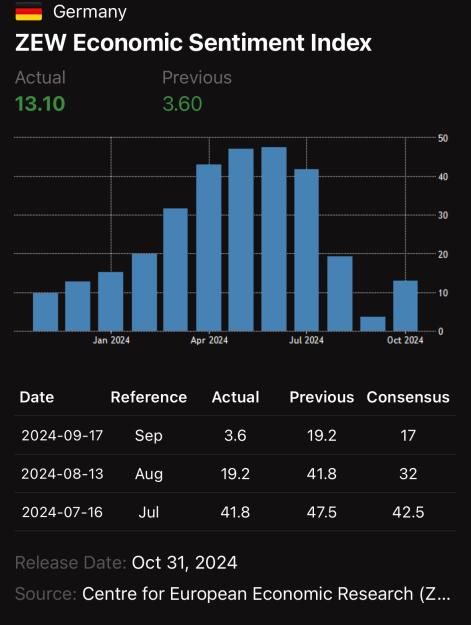
Task: Tap the Jul consensus value 42.5
Action: tap(408, 512)
